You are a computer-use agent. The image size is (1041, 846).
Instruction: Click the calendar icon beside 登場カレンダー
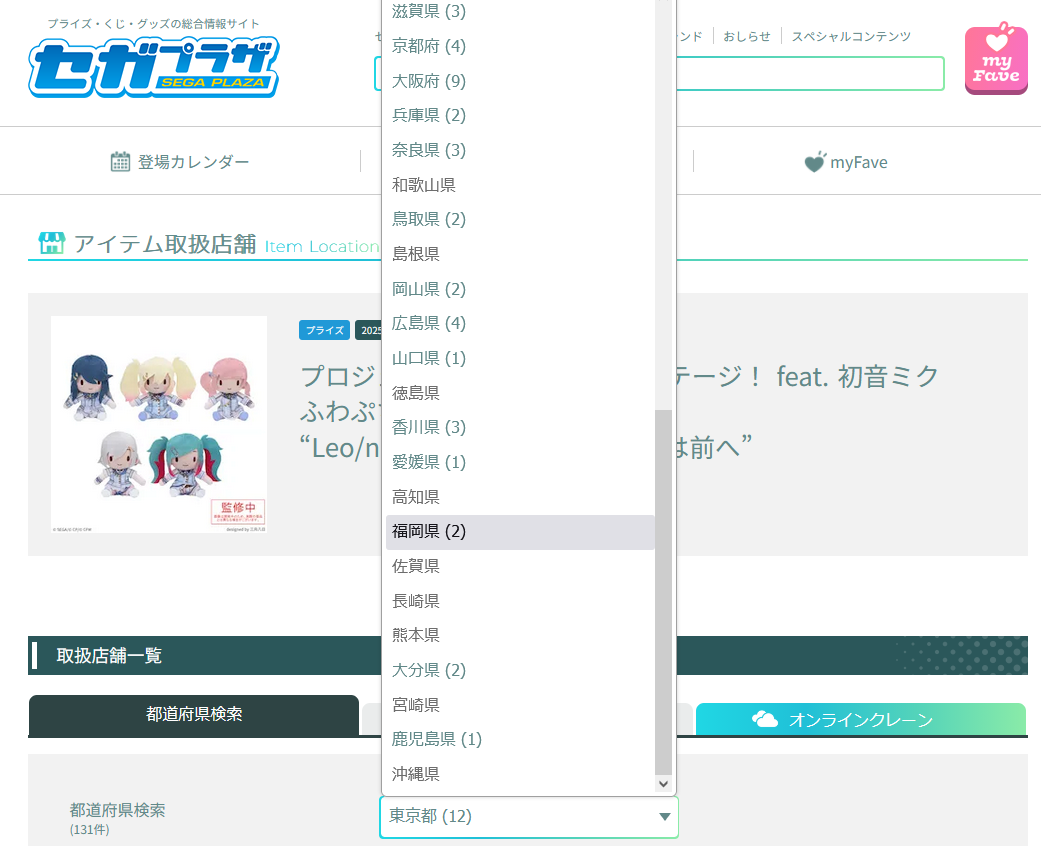[x=120, y=162]
